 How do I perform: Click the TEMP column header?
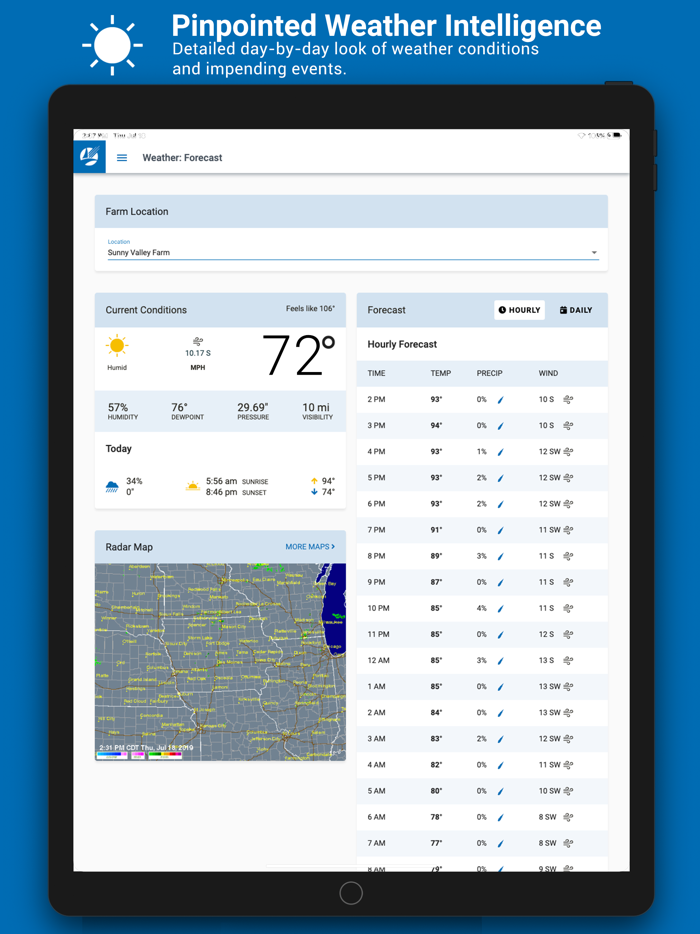click(441, 373)
